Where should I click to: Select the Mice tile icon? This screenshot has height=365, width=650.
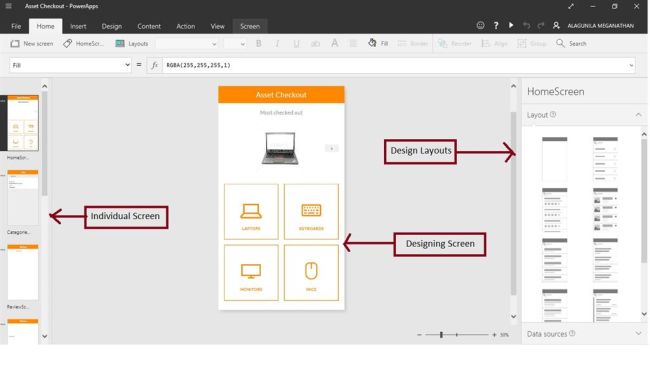pos(311,271)
